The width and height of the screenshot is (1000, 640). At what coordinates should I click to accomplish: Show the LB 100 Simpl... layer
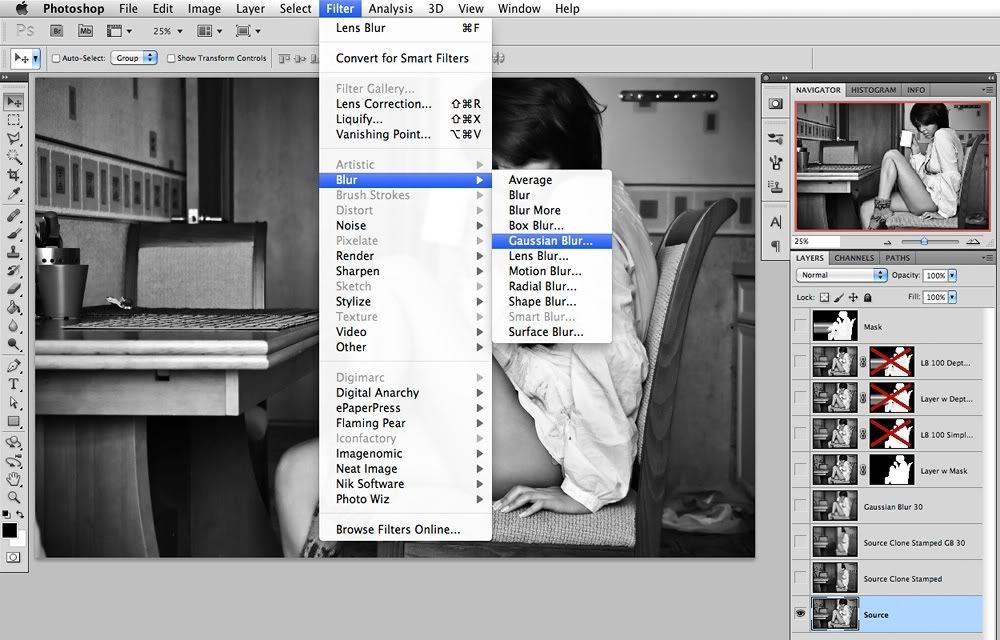[800, 434]
